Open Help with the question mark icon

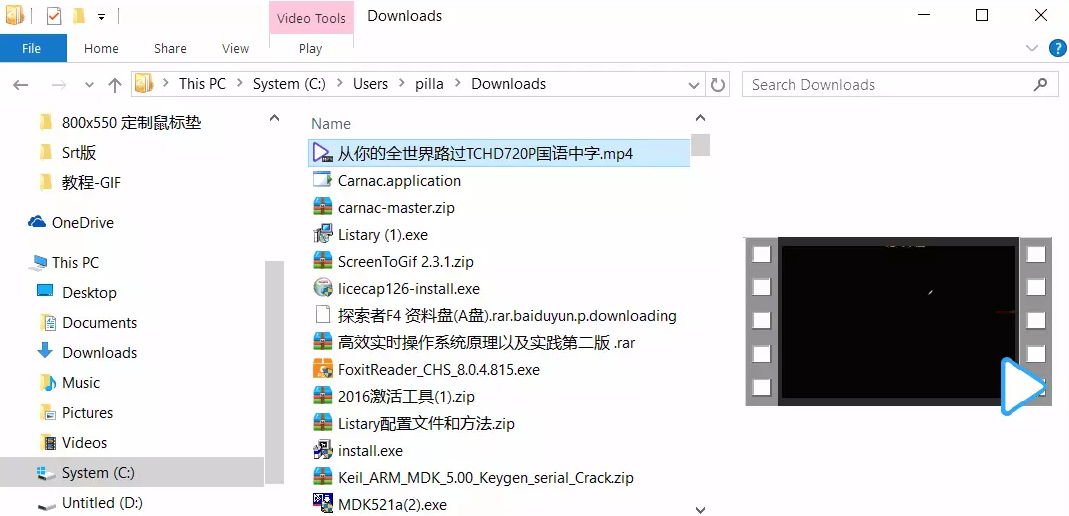click(1056, 48)
